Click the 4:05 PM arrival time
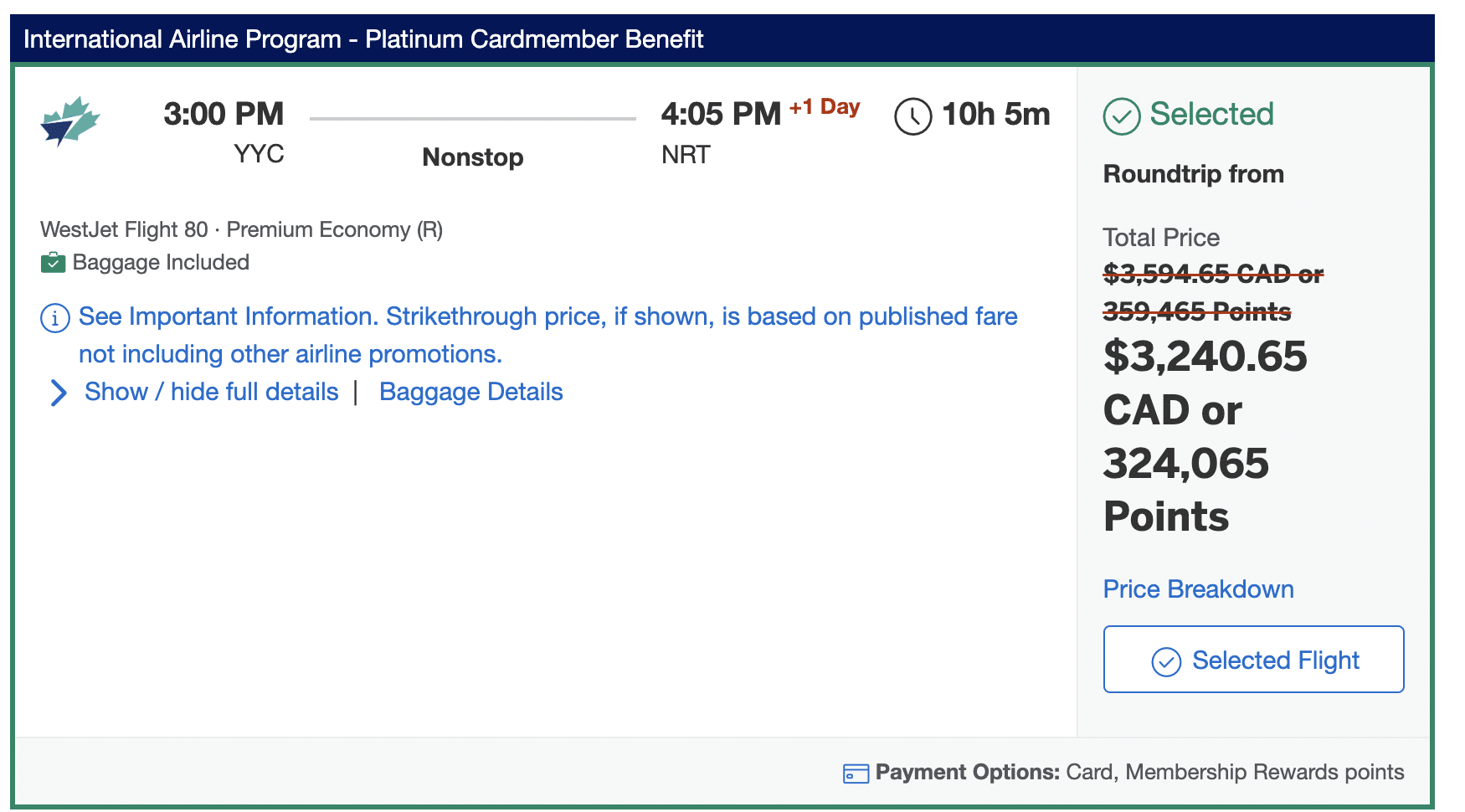The image size is (1465, 812). (720, 114)
